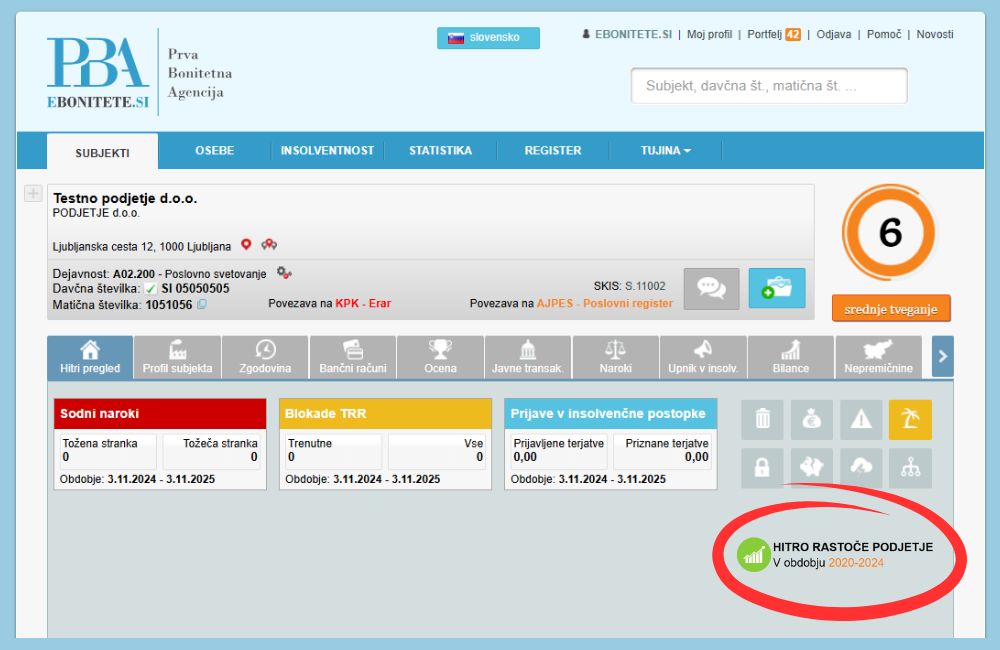The height and width of the screenshot is (650, 1000).
Task: Click the warning triangle status icon
Action: click(x=861, y=420)
